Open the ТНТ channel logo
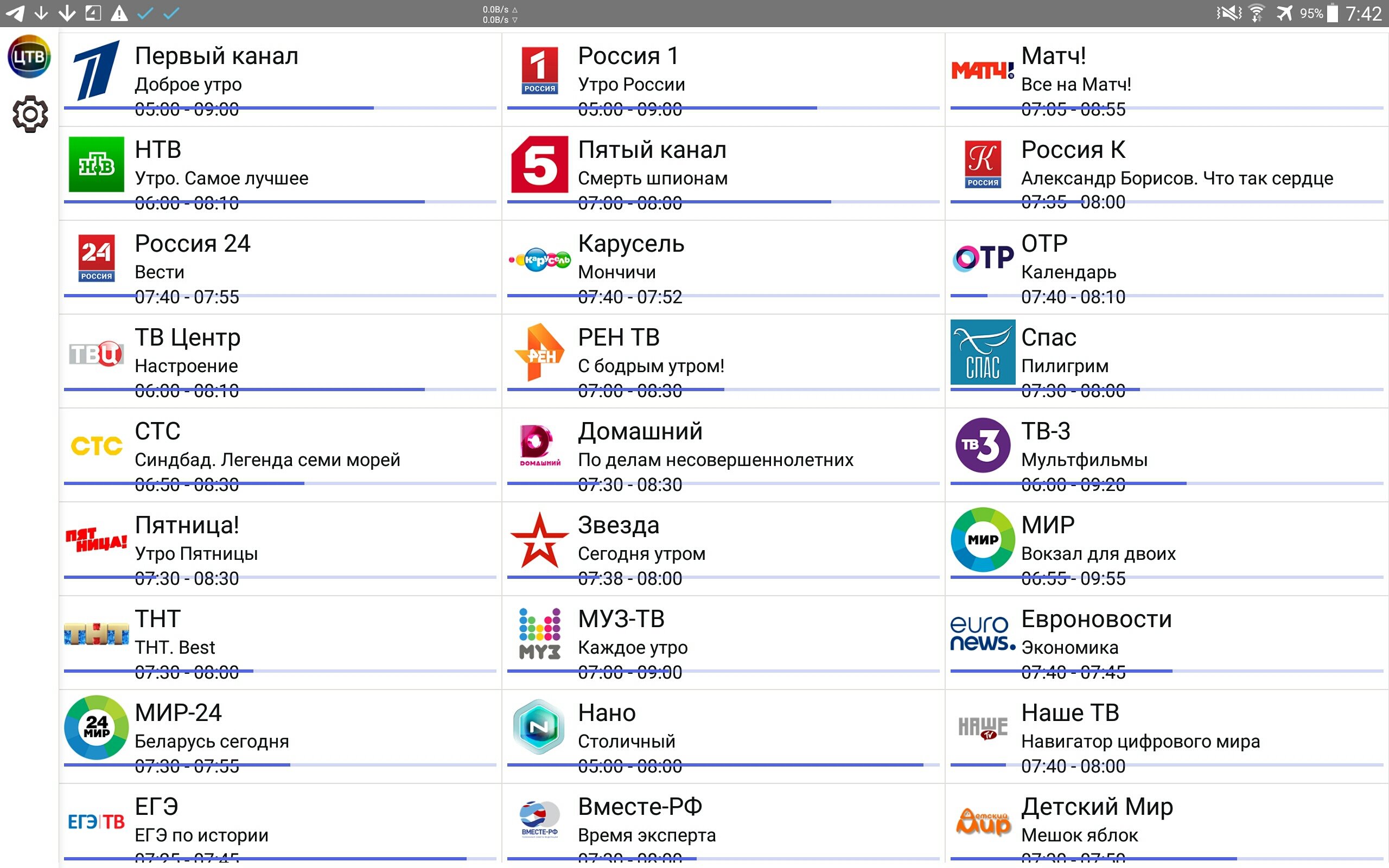 tap(97, 634)
